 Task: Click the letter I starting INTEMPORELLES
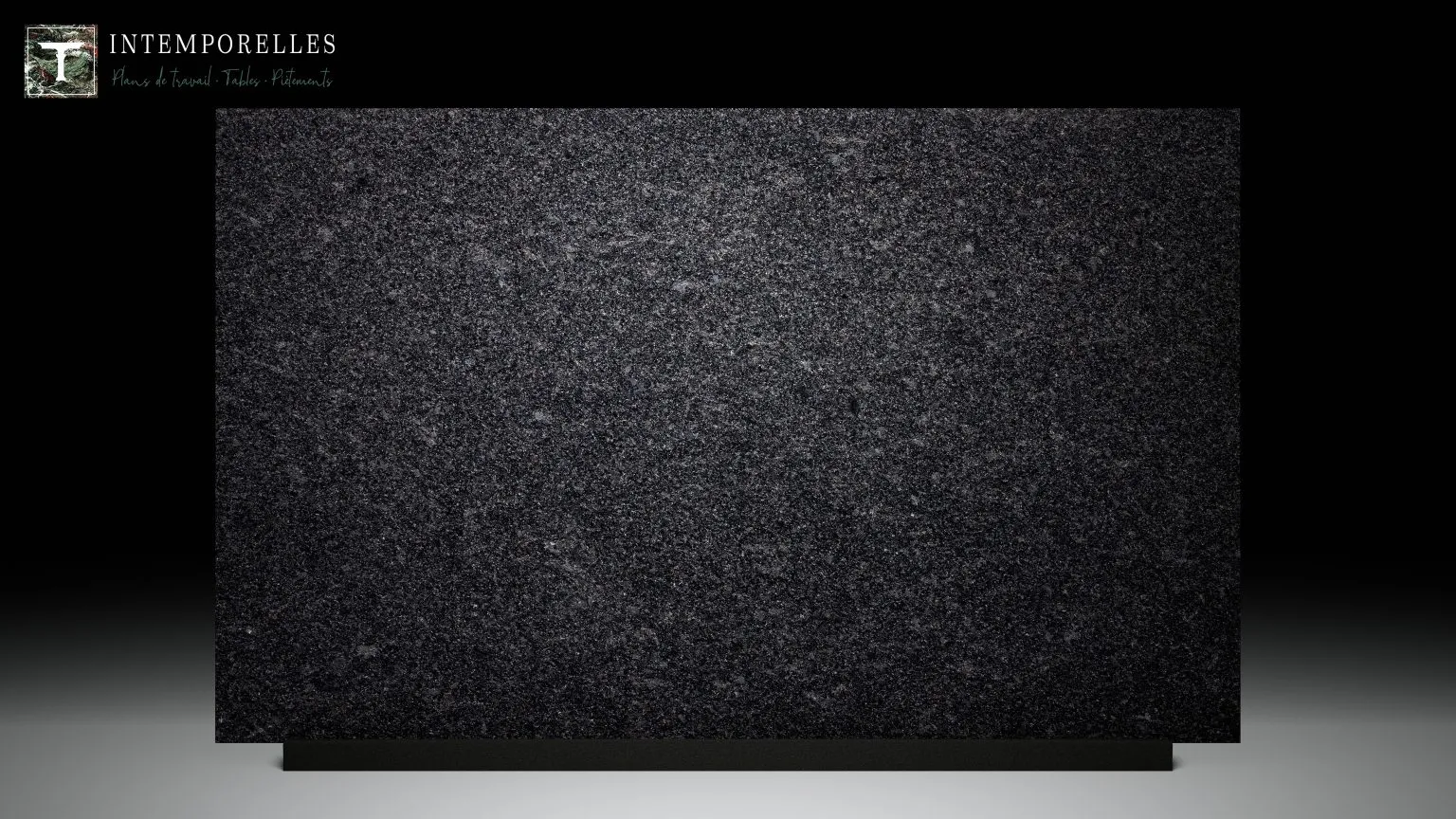[x=113, y=44]
